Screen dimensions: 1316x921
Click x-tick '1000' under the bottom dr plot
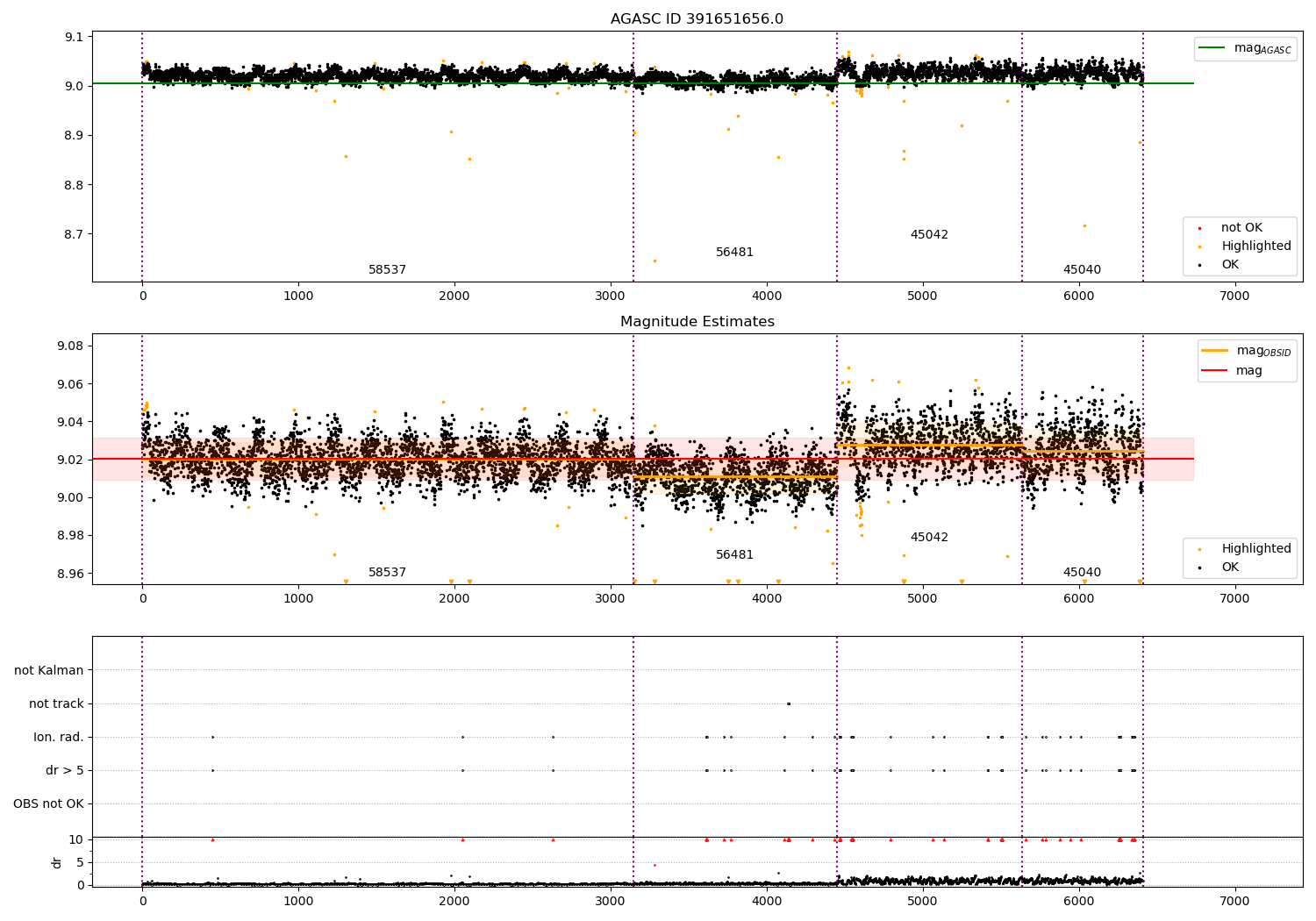click(x=298, y=902)
